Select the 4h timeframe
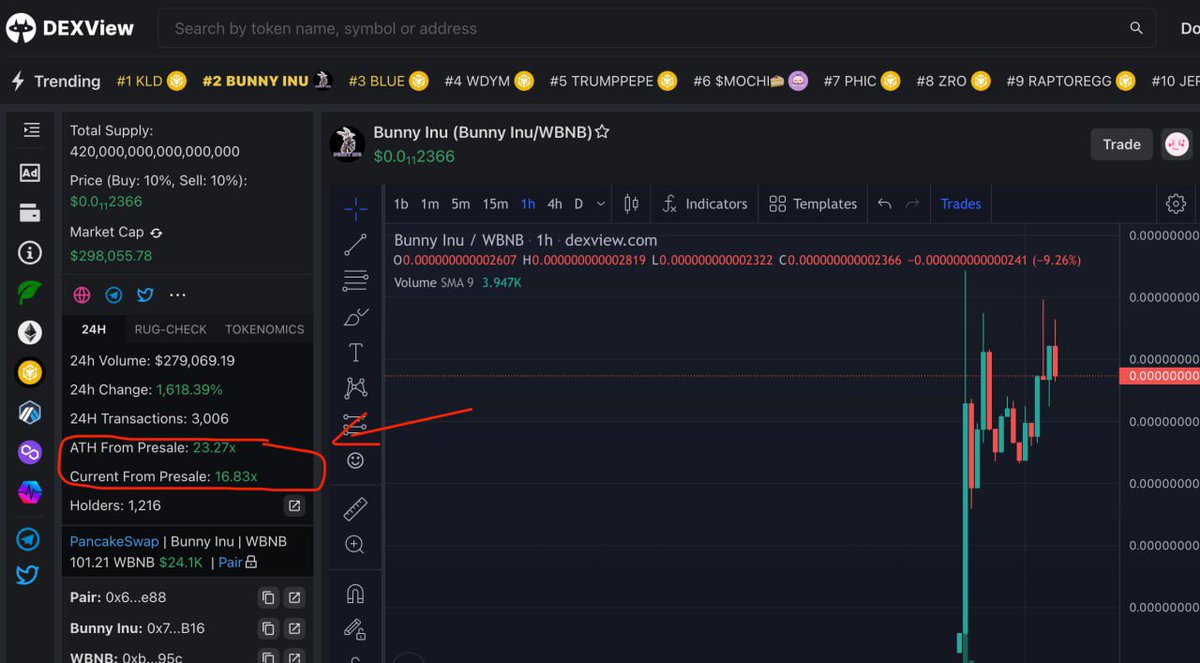 pyautogui.click(x=554, y=204)
